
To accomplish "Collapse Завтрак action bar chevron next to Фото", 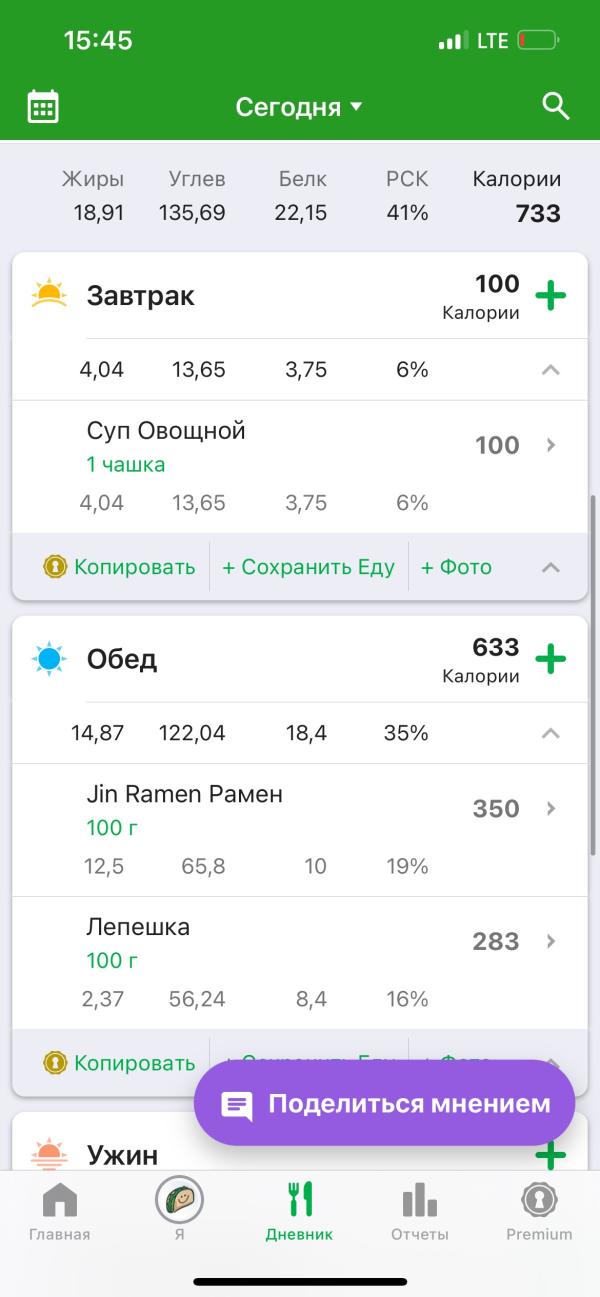I will click(x=550, y=567).
